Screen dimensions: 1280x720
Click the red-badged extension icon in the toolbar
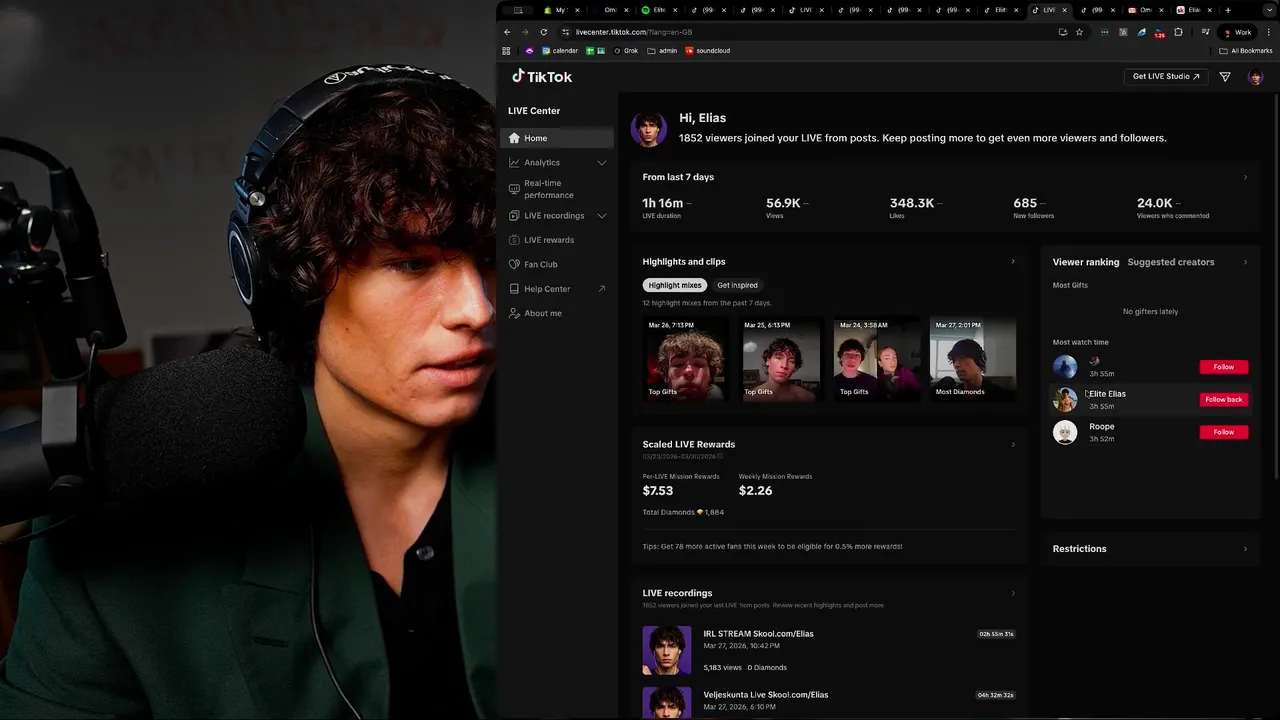click(x=1160, y=33)
